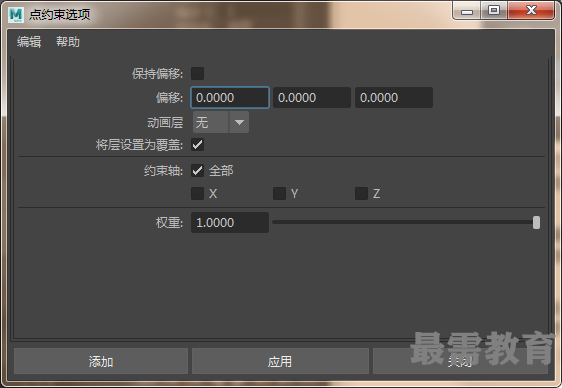Uncheck 将层设置为覆盖 checkbox
This screenshot has height=388, width=562.
197,145
